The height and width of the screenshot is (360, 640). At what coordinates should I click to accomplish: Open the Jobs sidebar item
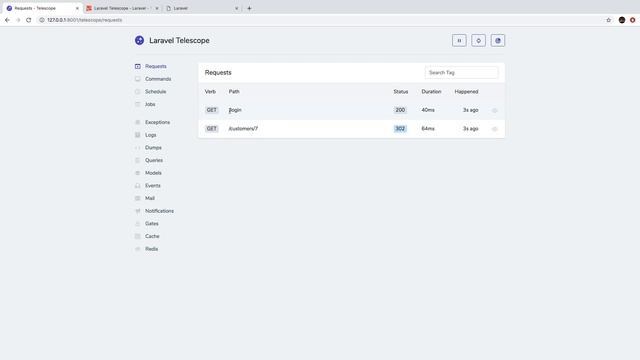pos(150,104)
